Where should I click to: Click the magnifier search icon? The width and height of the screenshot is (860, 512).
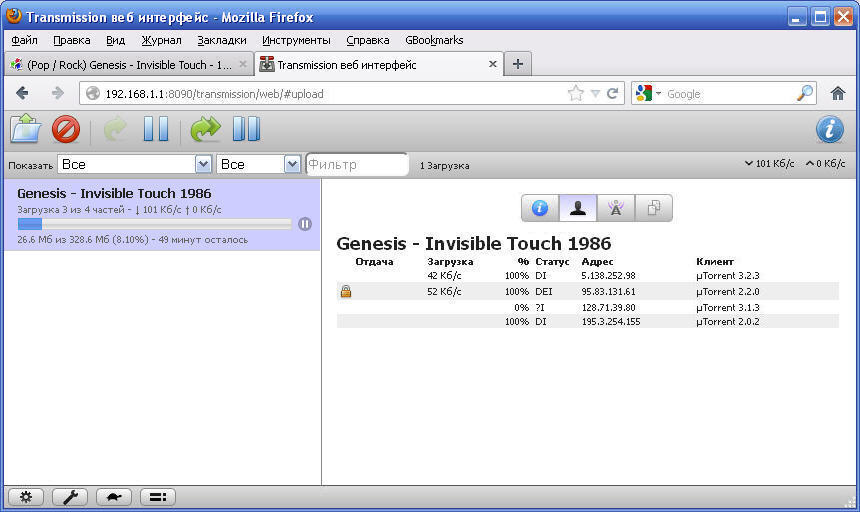(x=805, y=93)
